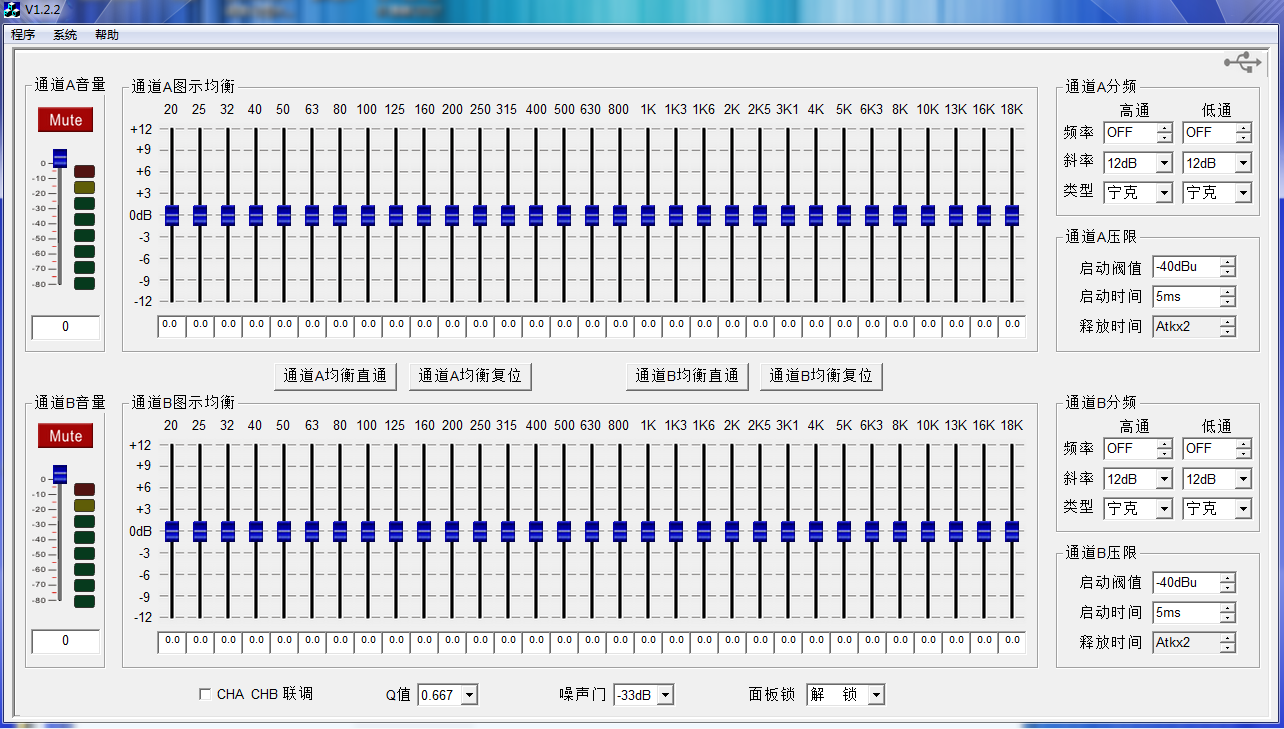Click channel B 250 Hz EQ slider

tap(480, 531)
